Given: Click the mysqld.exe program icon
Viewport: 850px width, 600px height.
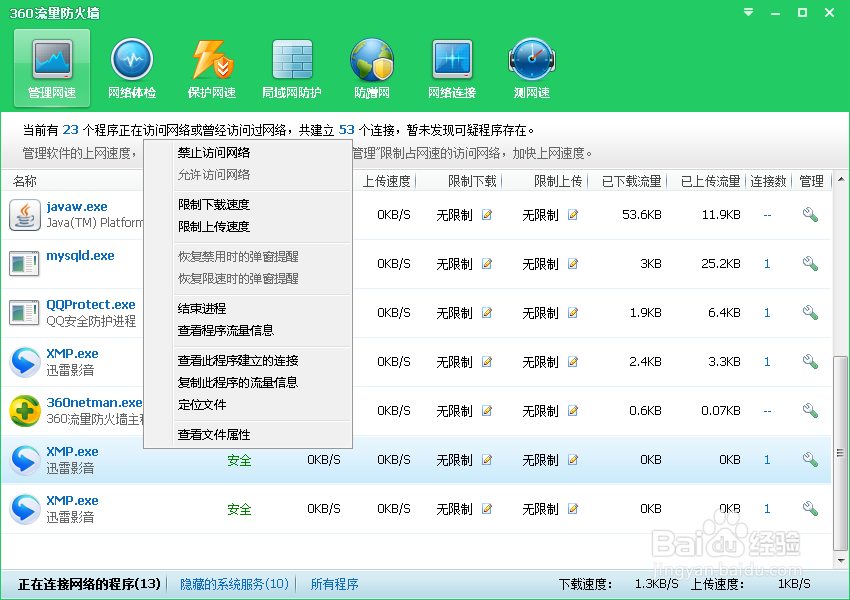Looking at the screenshot, I should 24,264.
